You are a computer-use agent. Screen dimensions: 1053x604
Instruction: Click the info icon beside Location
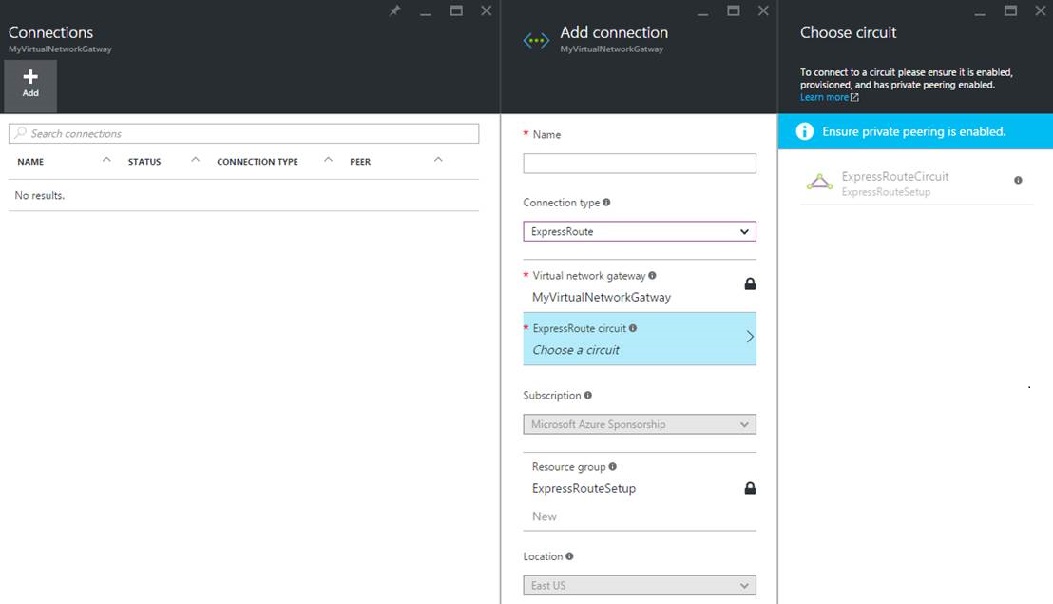click(x=569, y=556)
